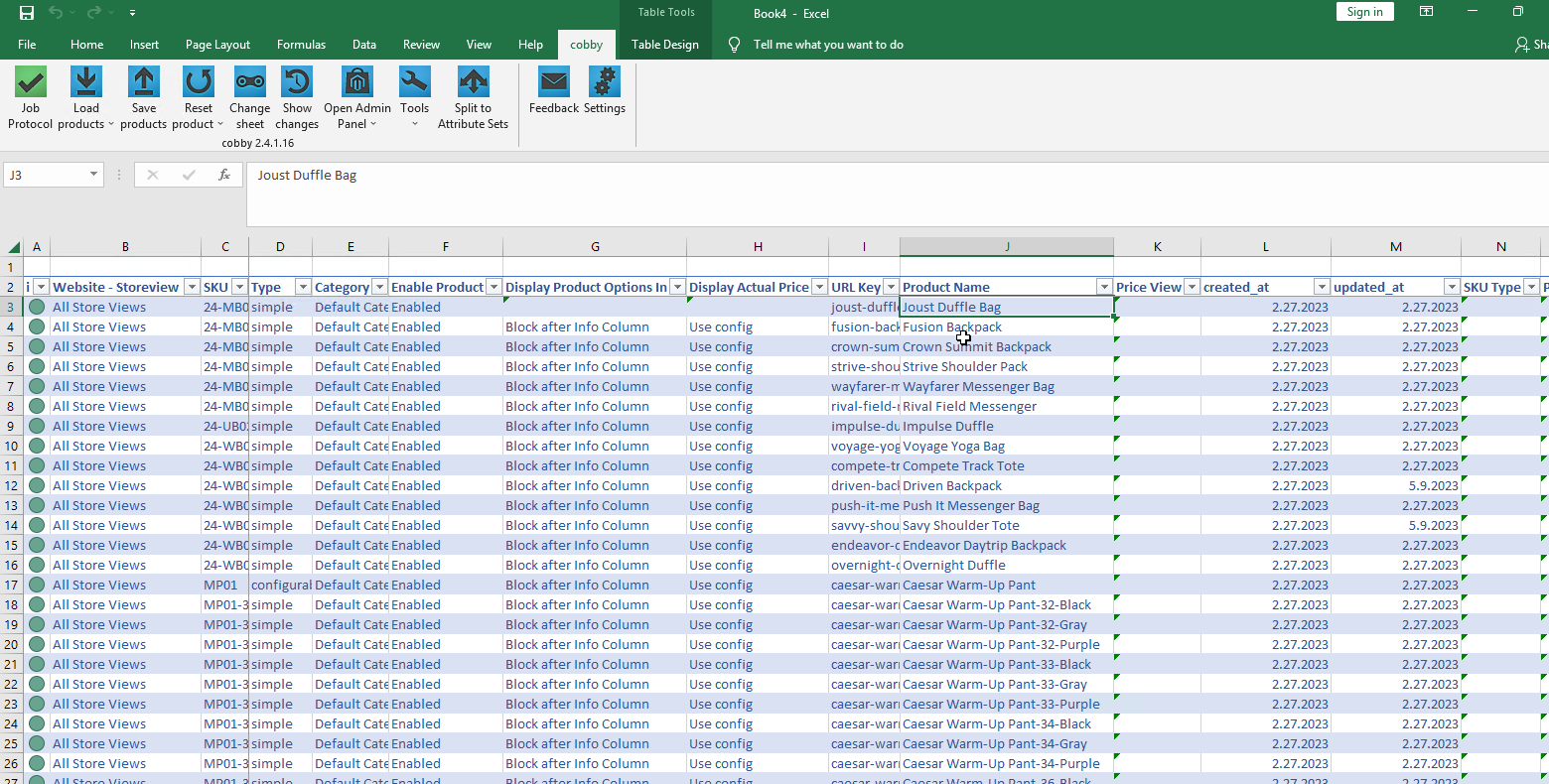1549x784 pixels.
Task: Select the Overnight Duffle cell
Action: coord(1007,565)
